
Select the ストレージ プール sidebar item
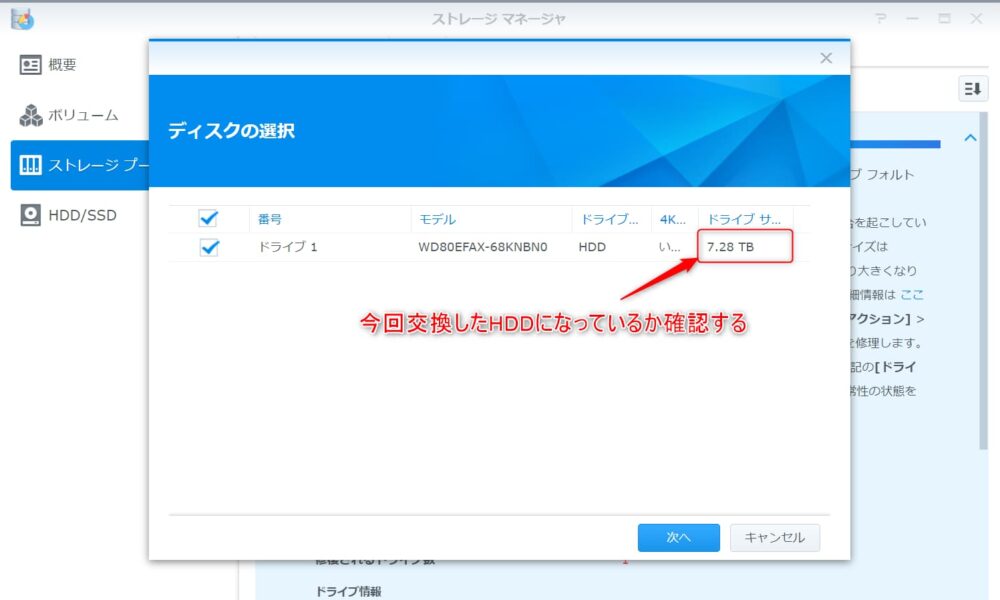[x=80, y=165]
